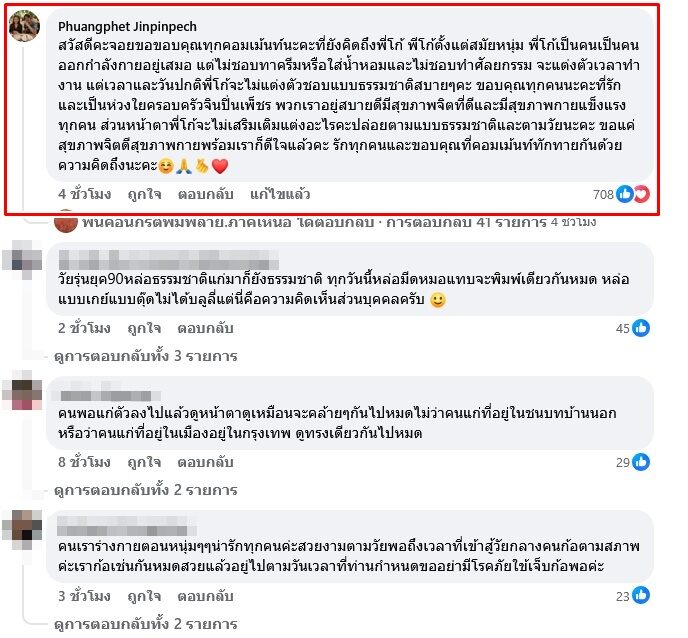Click the like icon next to 45

click(x=641, y=328)
